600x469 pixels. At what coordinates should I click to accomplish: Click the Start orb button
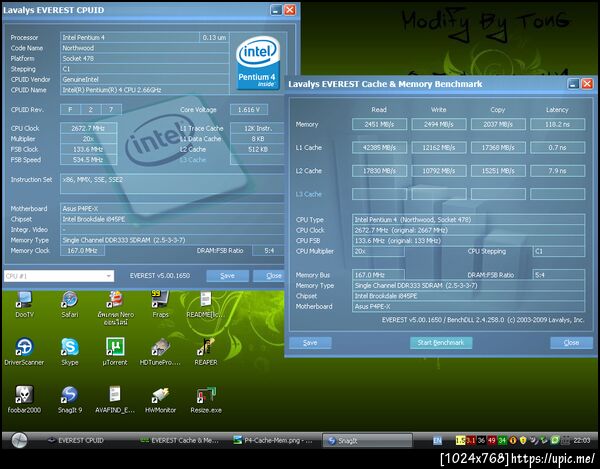coord(19,440)
